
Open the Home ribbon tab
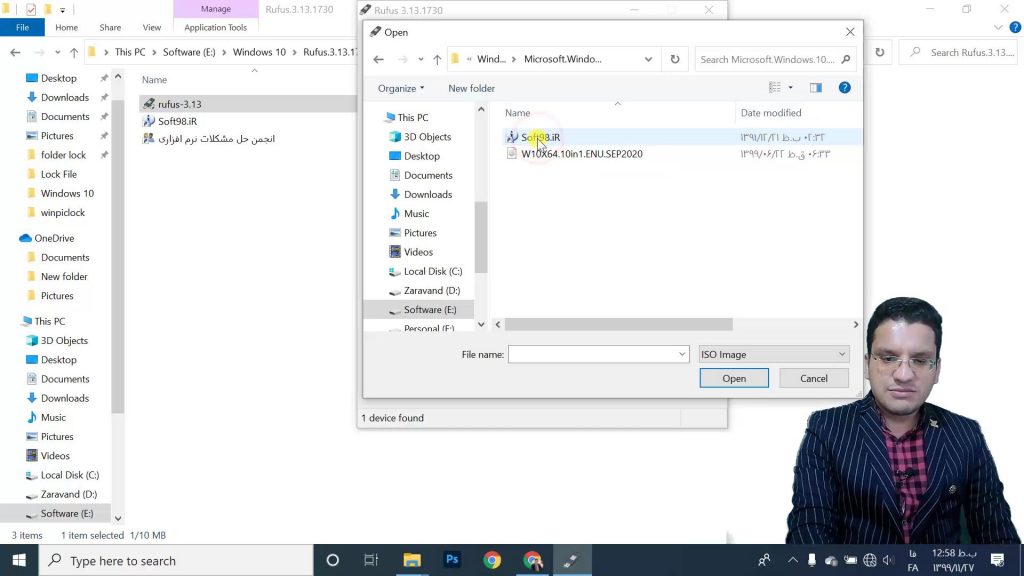(66, 27)
